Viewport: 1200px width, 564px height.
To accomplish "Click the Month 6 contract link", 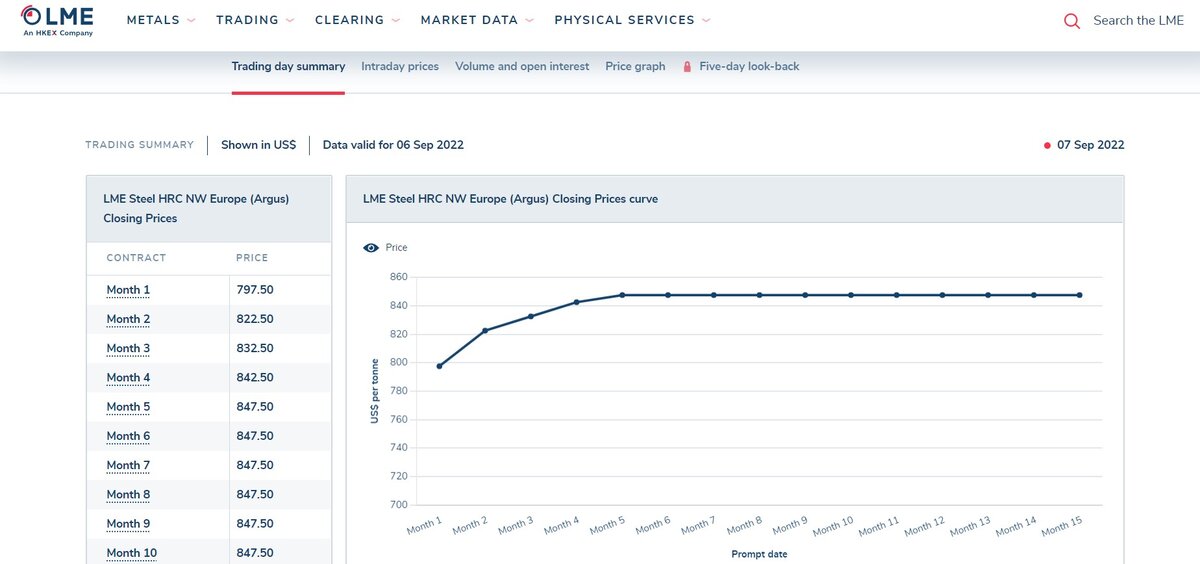I will 128,436.
